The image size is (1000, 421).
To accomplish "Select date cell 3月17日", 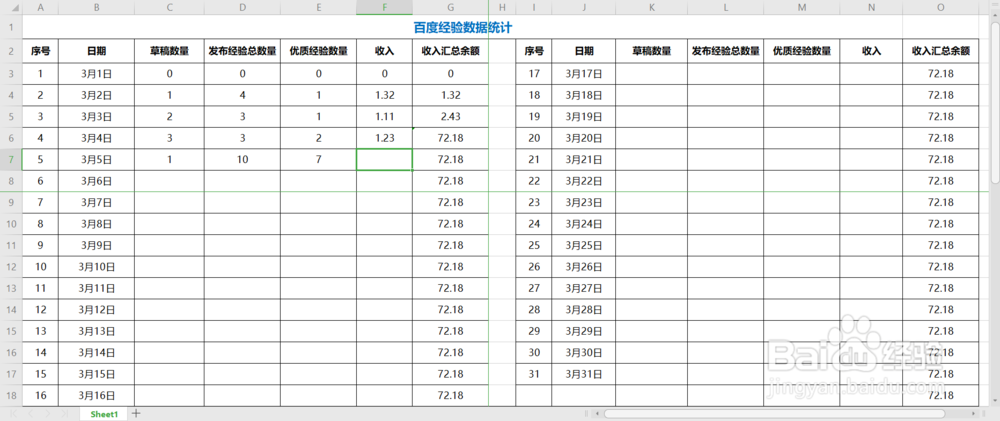I will click(x=584, y=73).
